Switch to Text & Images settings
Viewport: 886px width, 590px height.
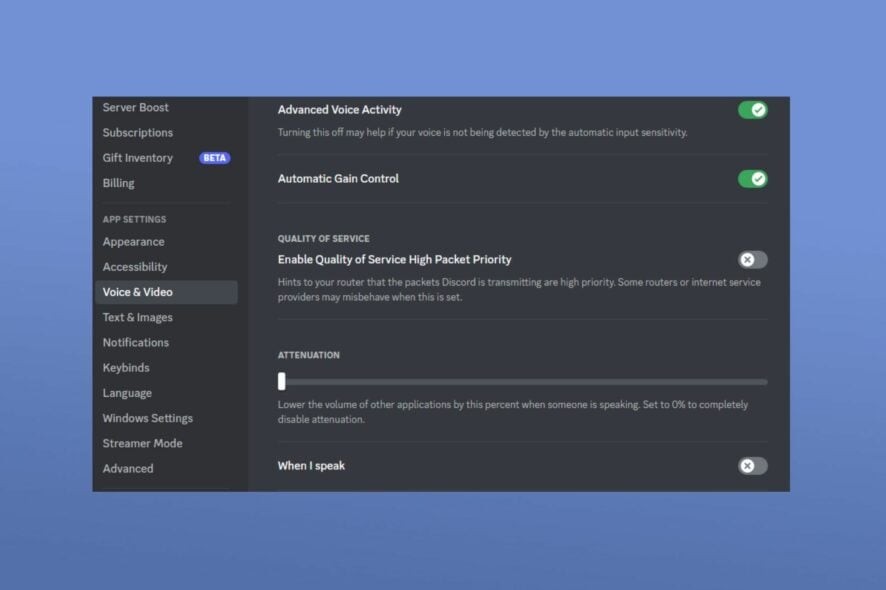click(x=139, y=316)
